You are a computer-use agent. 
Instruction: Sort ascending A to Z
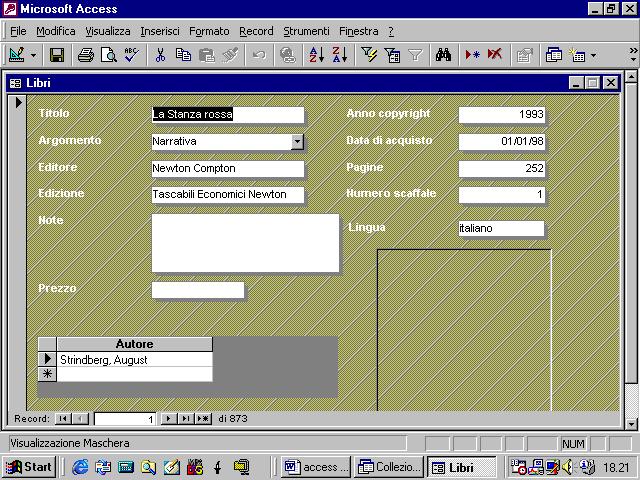click(x=316, y=55)
